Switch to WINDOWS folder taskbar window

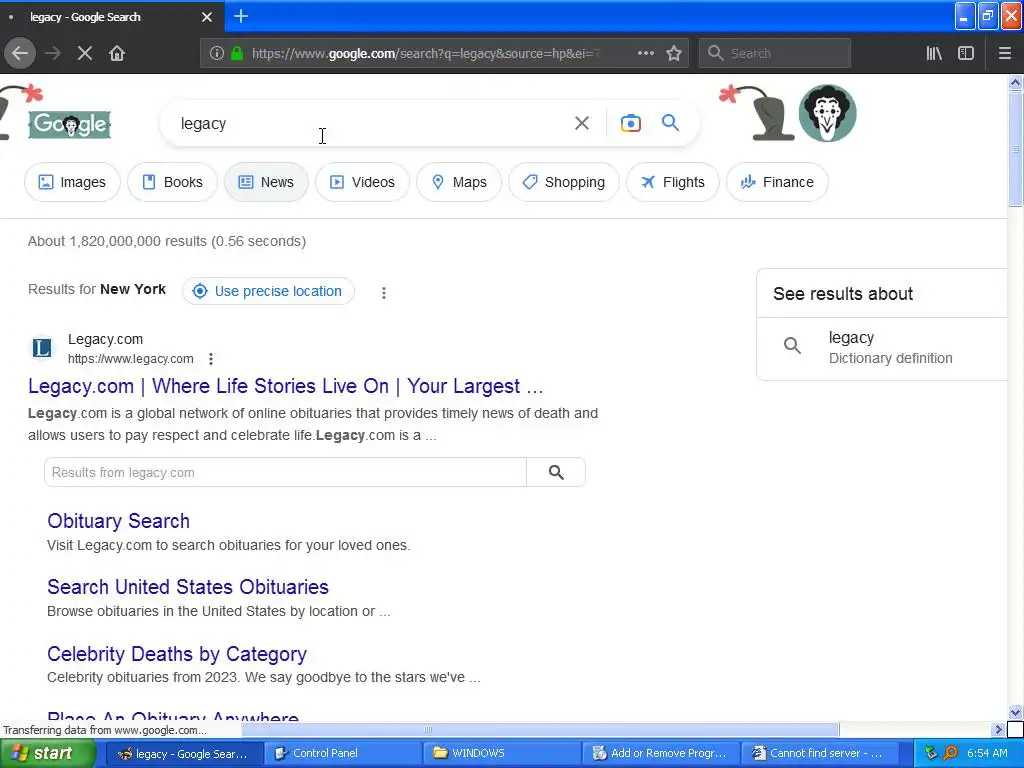point(502,753)
